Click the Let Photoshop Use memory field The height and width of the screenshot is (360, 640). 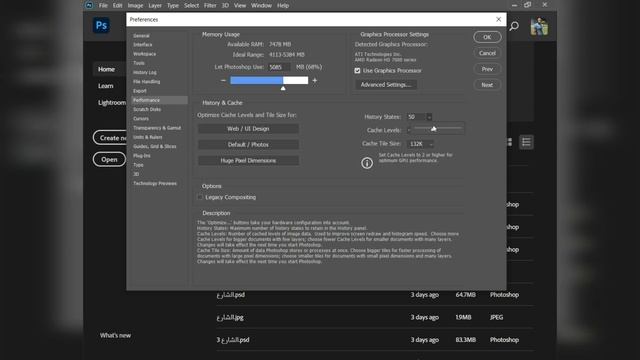[280, 67]
